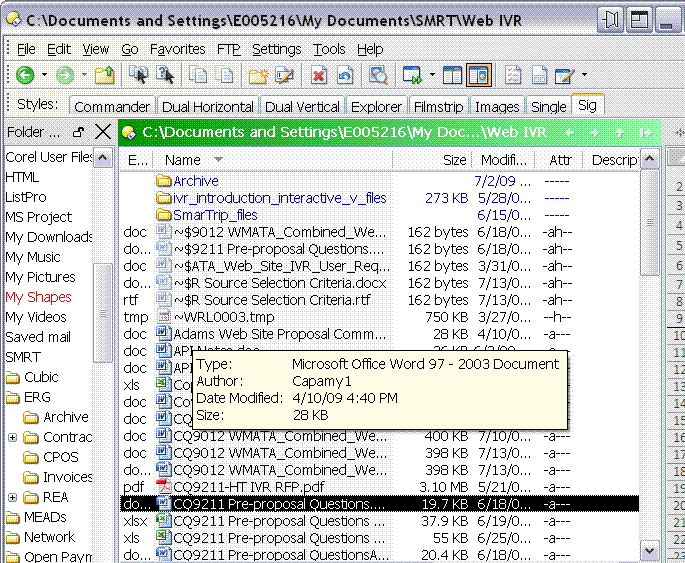Go up one folder level
The image size is (685, 563).
pos(104,75)
